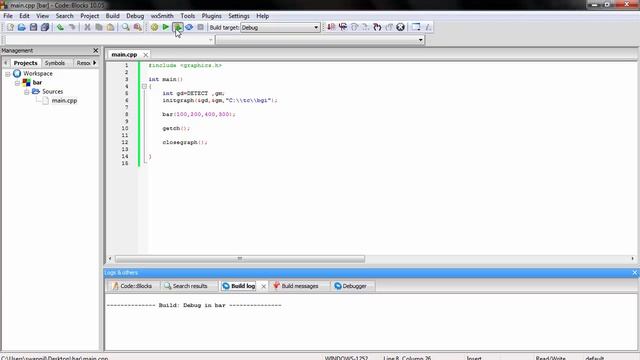Click the Next line debugger icon
Image resolution: width=640 pixels, height=360 pixels.
coord(354,27)
